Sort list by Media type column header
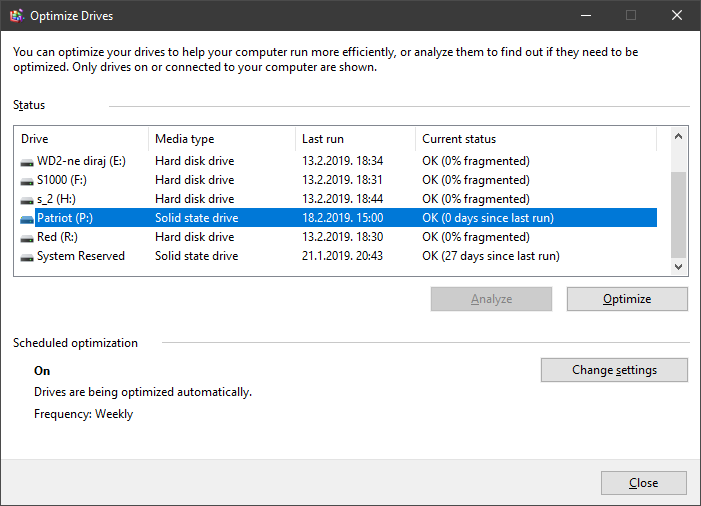This screenshot has height=506, width=701. (222, 139)
